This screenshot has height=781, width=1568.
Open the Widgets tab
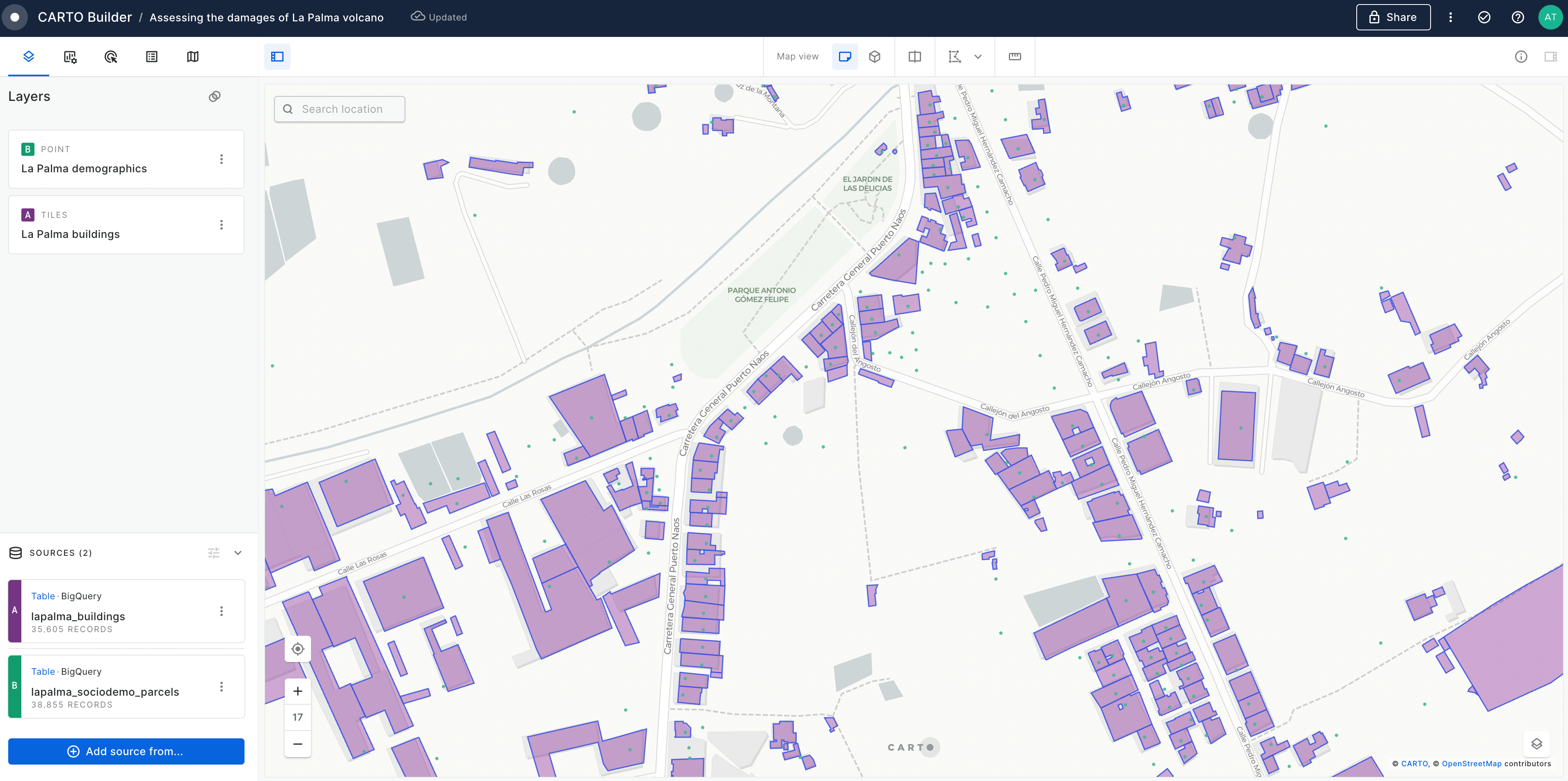[70, 57]
